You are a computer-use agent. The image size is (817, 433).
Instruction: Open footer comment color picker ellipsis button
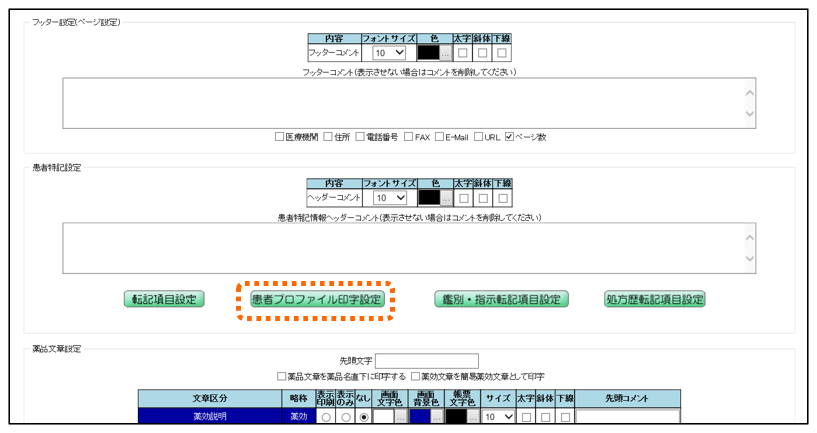coord(446,53)
